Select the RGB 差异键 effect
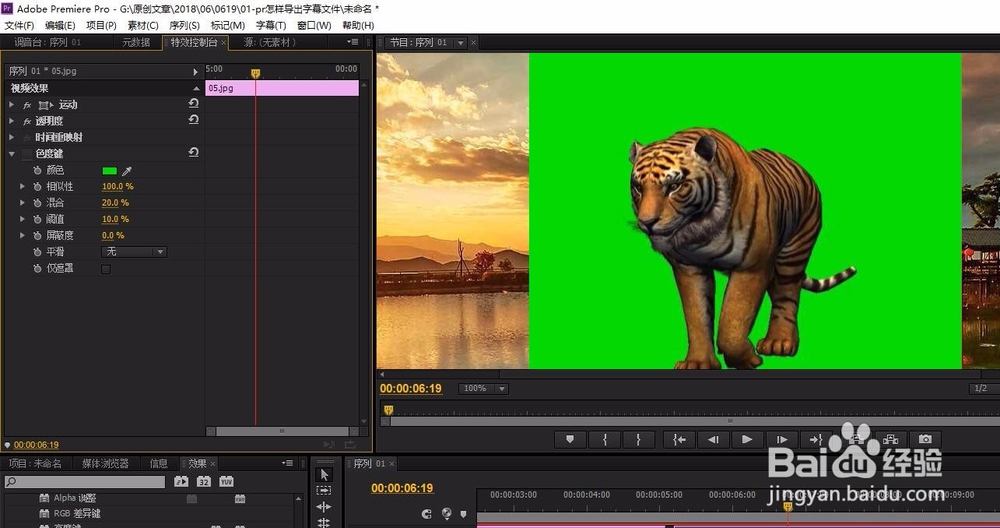The width and height of the screenshot is (1000, 528). [77, 513]
